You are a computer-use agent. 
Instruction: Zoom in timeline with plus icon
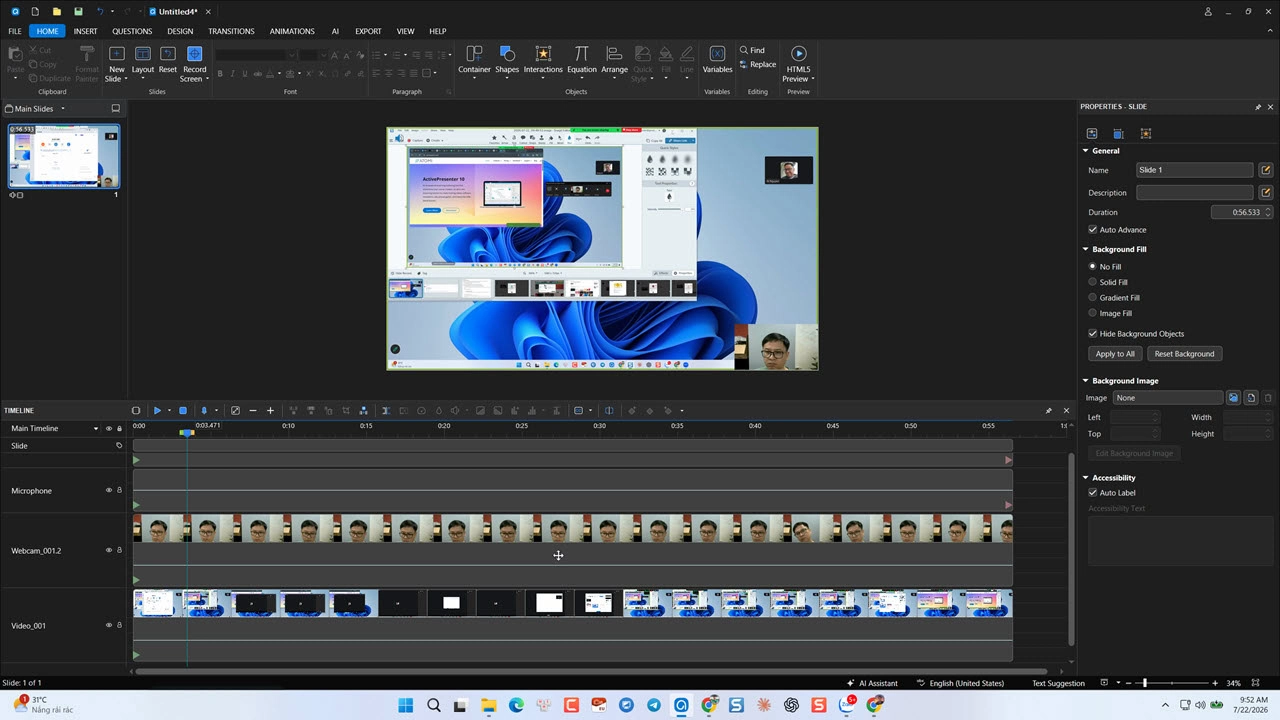click(270, 410)
